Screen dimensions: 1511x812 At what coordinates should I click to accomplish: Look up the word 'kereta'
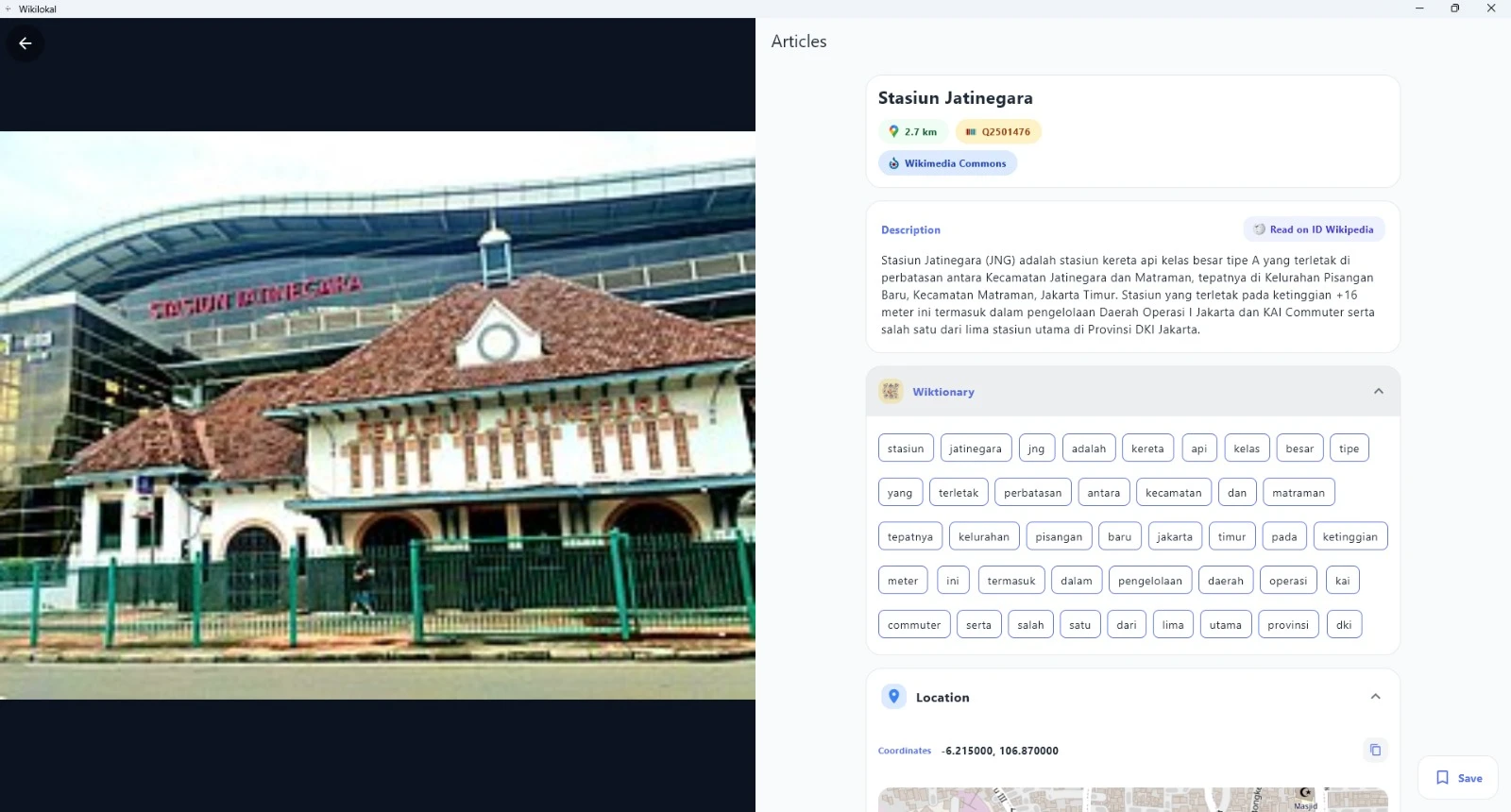click(1147, 448)
